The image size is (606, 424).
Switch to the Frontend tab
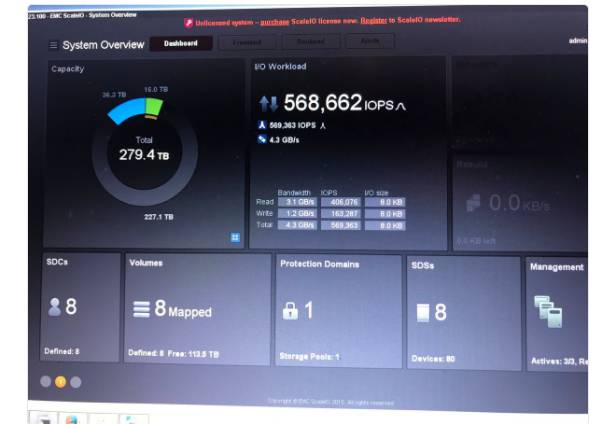(x=247, y=42)
